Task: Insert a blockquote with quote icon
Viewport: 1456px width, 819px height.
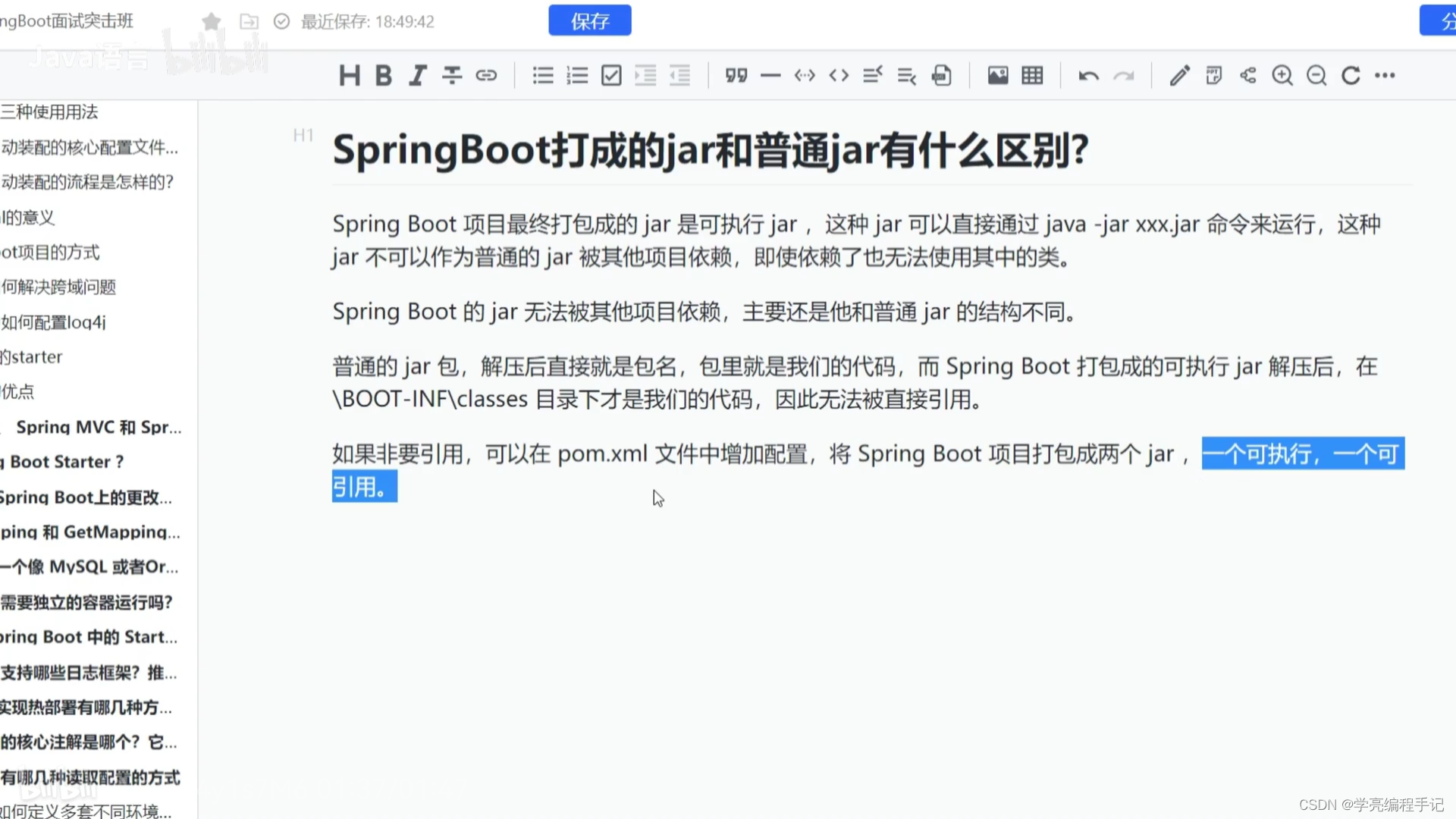Action: coord(736,75)
